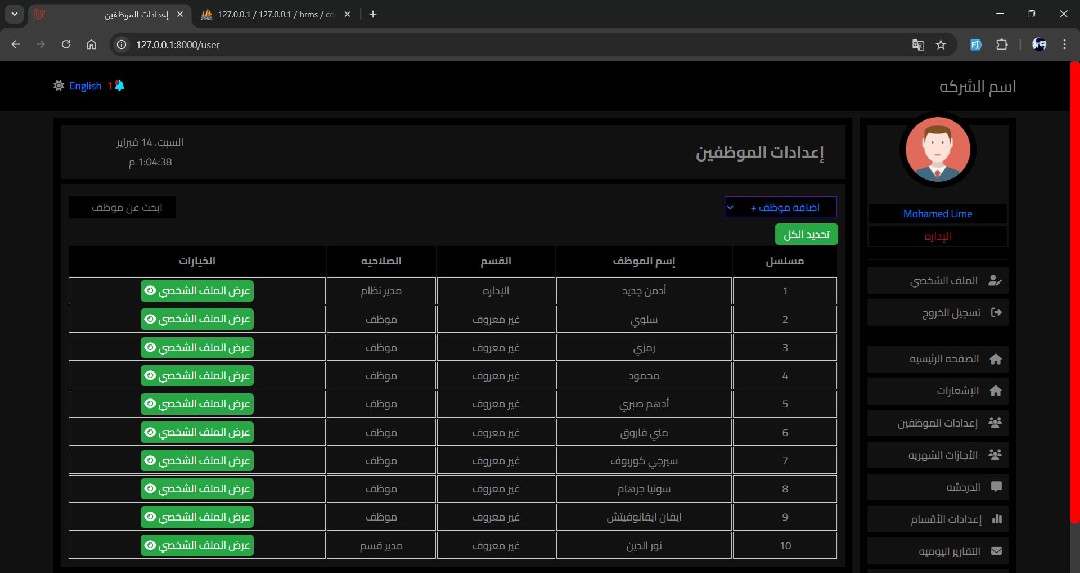Click تسجيل الخروج in the sidebar
Screen dimensions: 1080x573
coord(937,313)
